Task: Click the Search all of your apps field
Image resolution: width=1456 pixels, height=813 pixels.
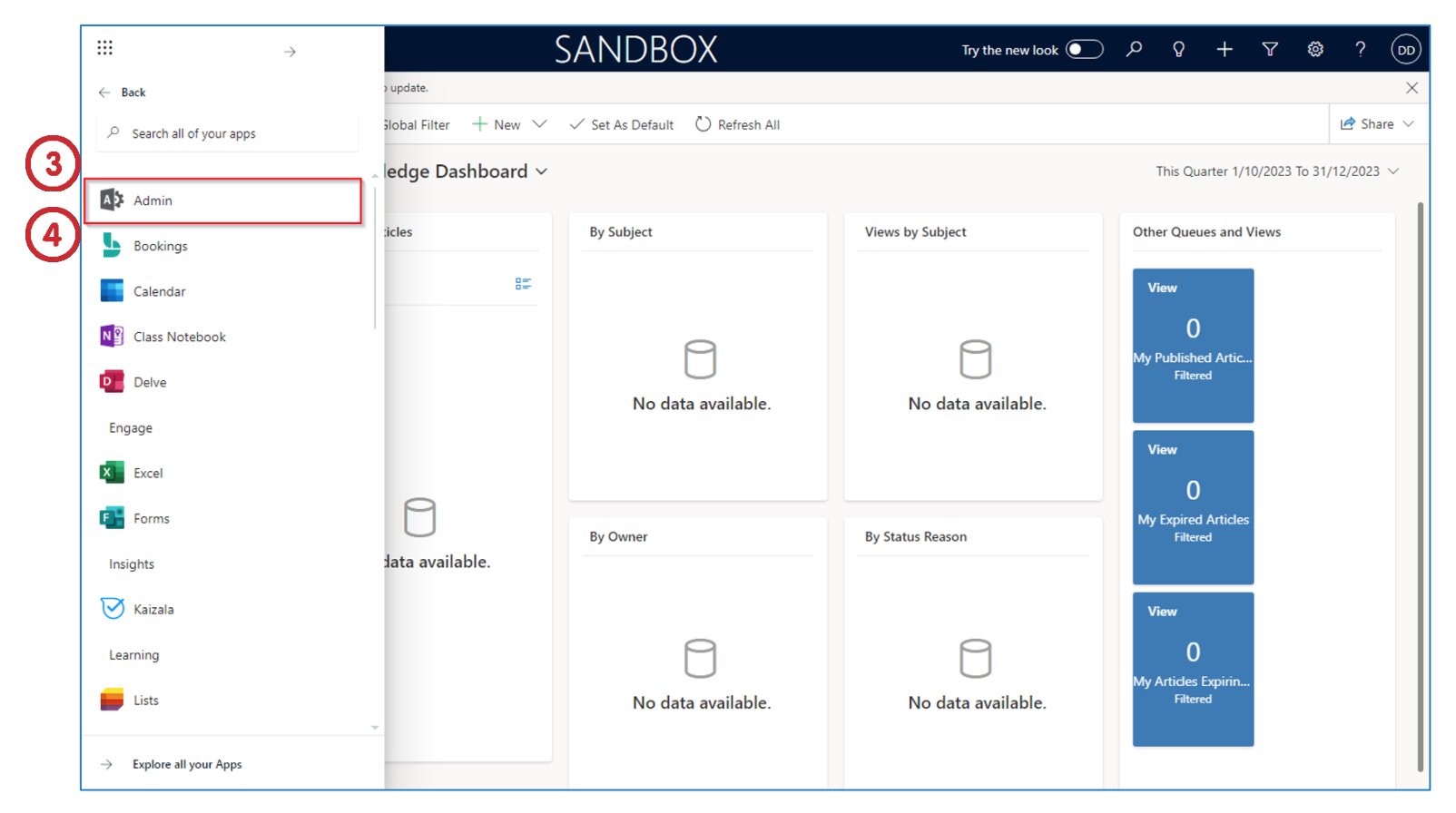Action: click(x=227, y=133)
